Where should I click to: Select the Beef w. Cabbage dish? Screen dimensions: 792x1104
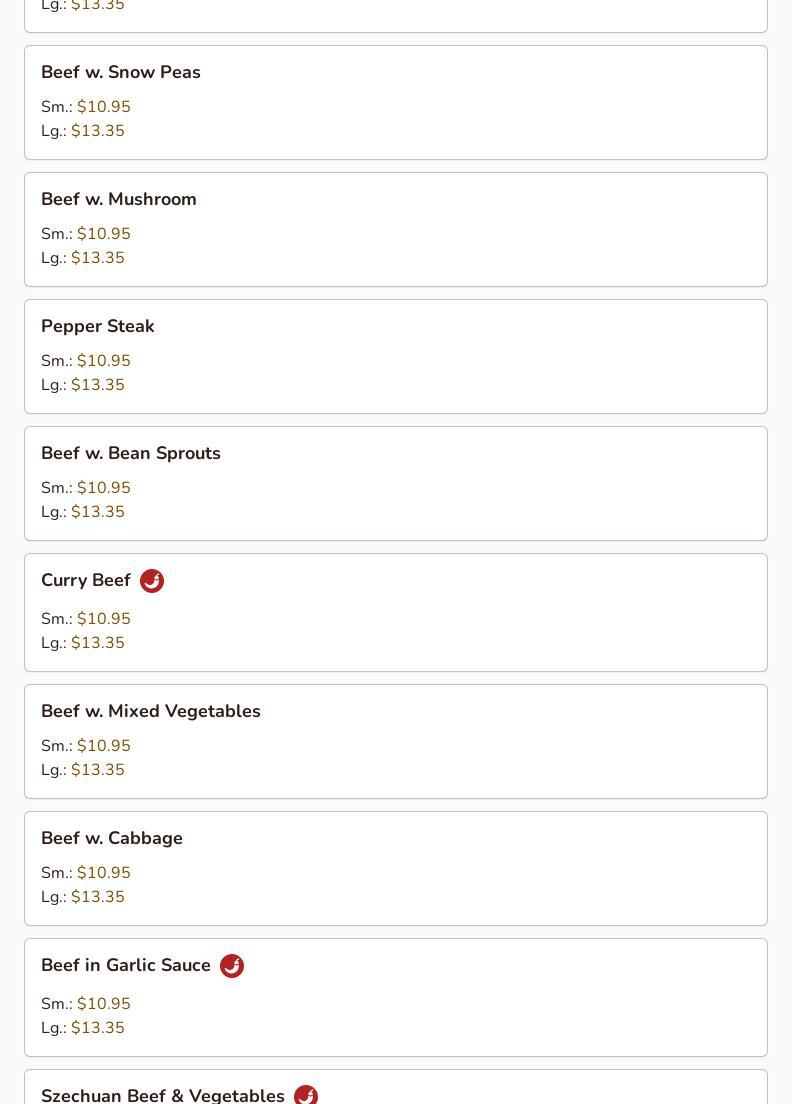click(x=112, y=838)
